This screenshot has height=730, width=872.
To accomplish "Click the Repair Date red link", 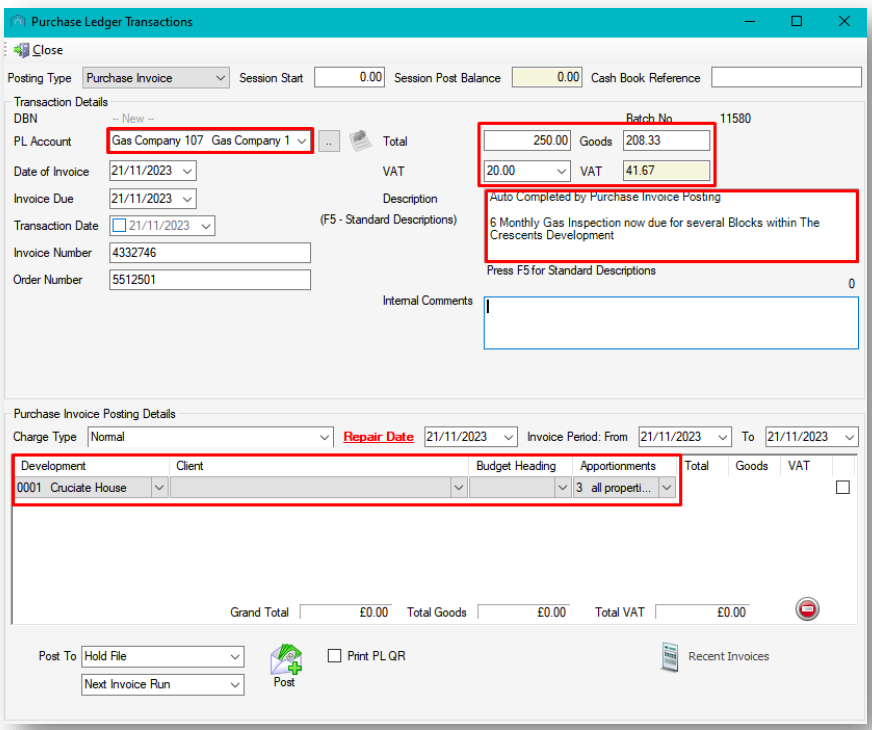I will tap(378, 437).
